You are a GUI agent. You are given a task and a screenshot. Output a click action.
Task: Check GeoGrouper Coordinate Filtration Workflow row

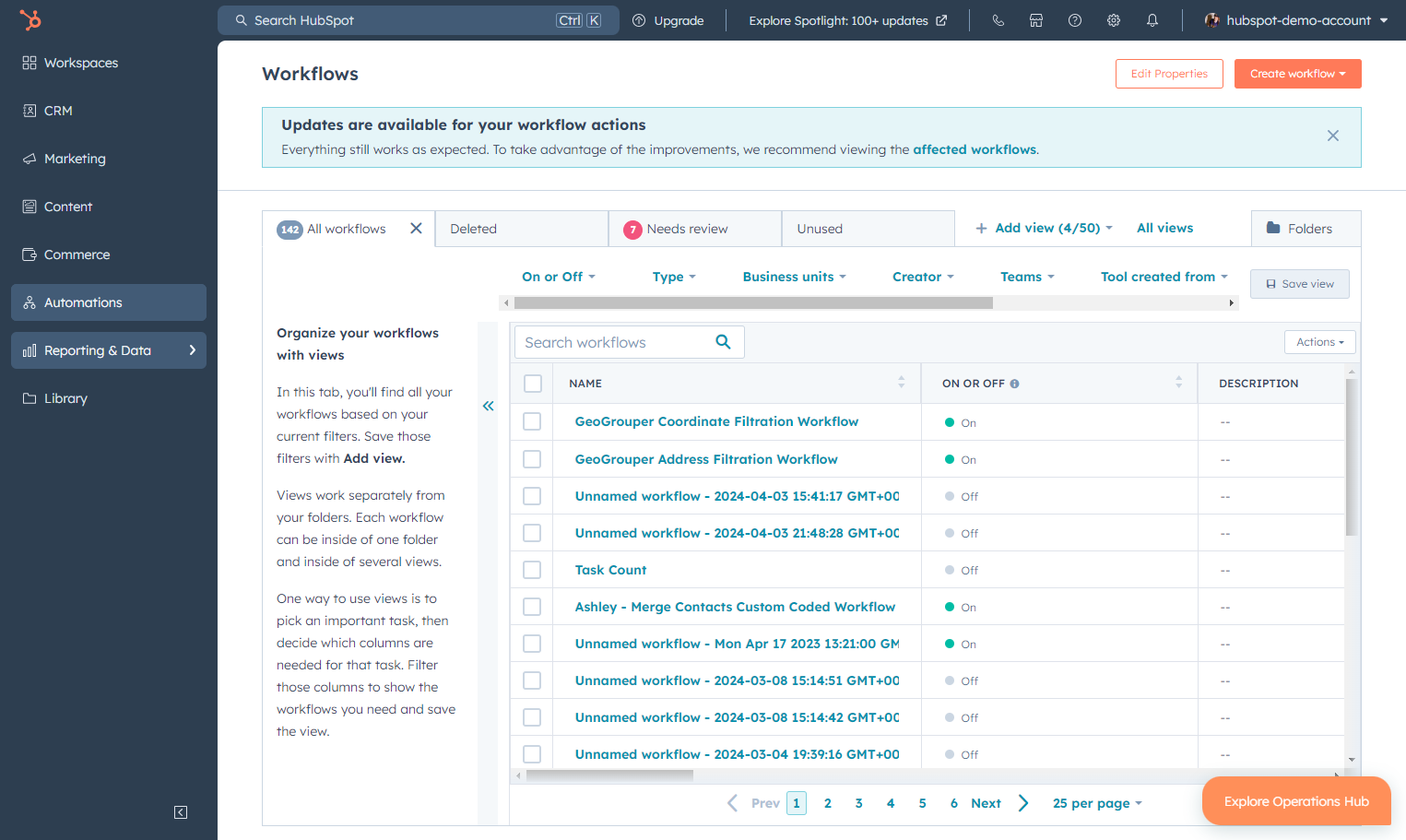click(532, 421)
